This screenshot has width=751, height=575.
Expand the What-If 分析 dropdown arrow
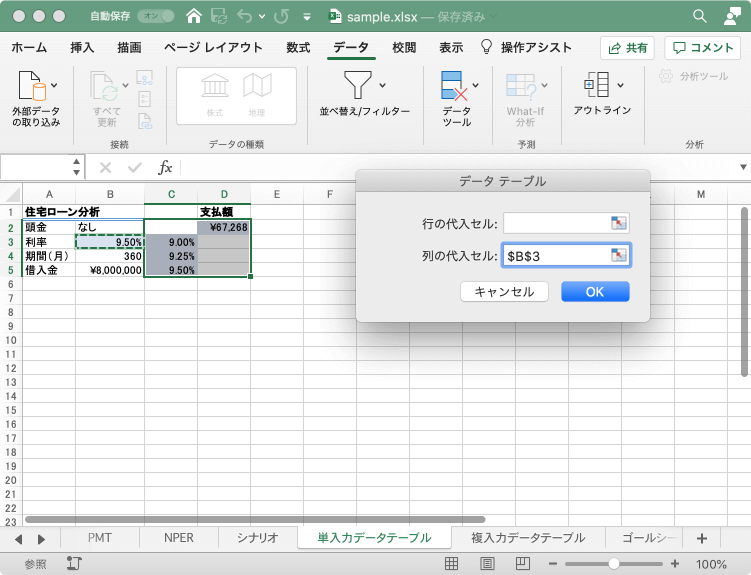pos(544,85)
